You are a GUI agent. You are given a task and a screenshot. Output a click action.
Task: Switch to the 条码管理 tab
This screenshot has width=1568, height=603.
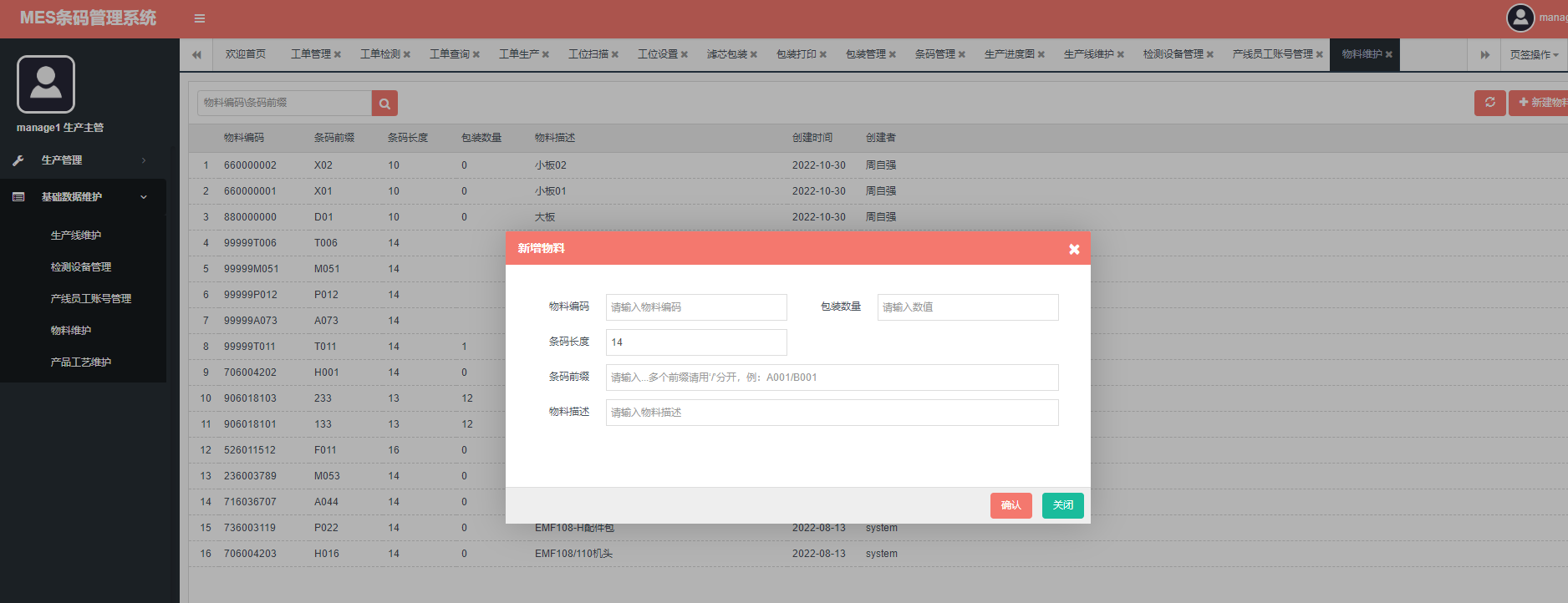point(935,54)
